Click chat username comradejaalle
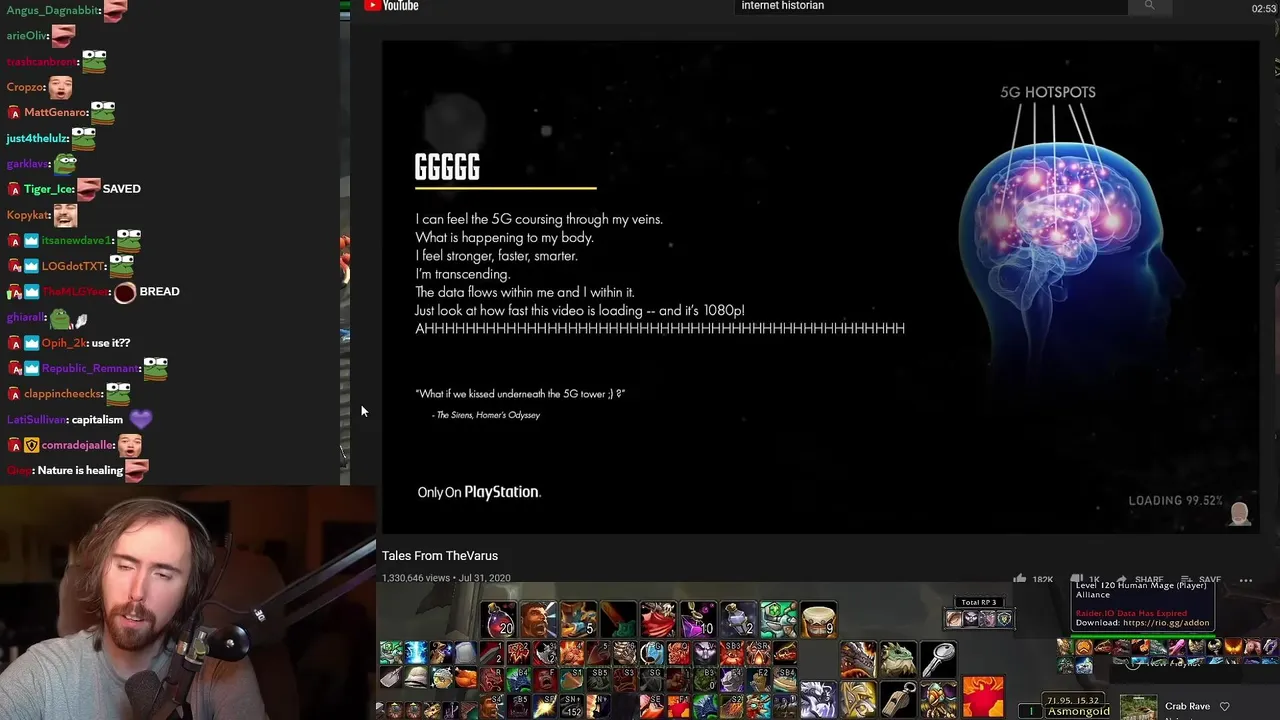 77,445
